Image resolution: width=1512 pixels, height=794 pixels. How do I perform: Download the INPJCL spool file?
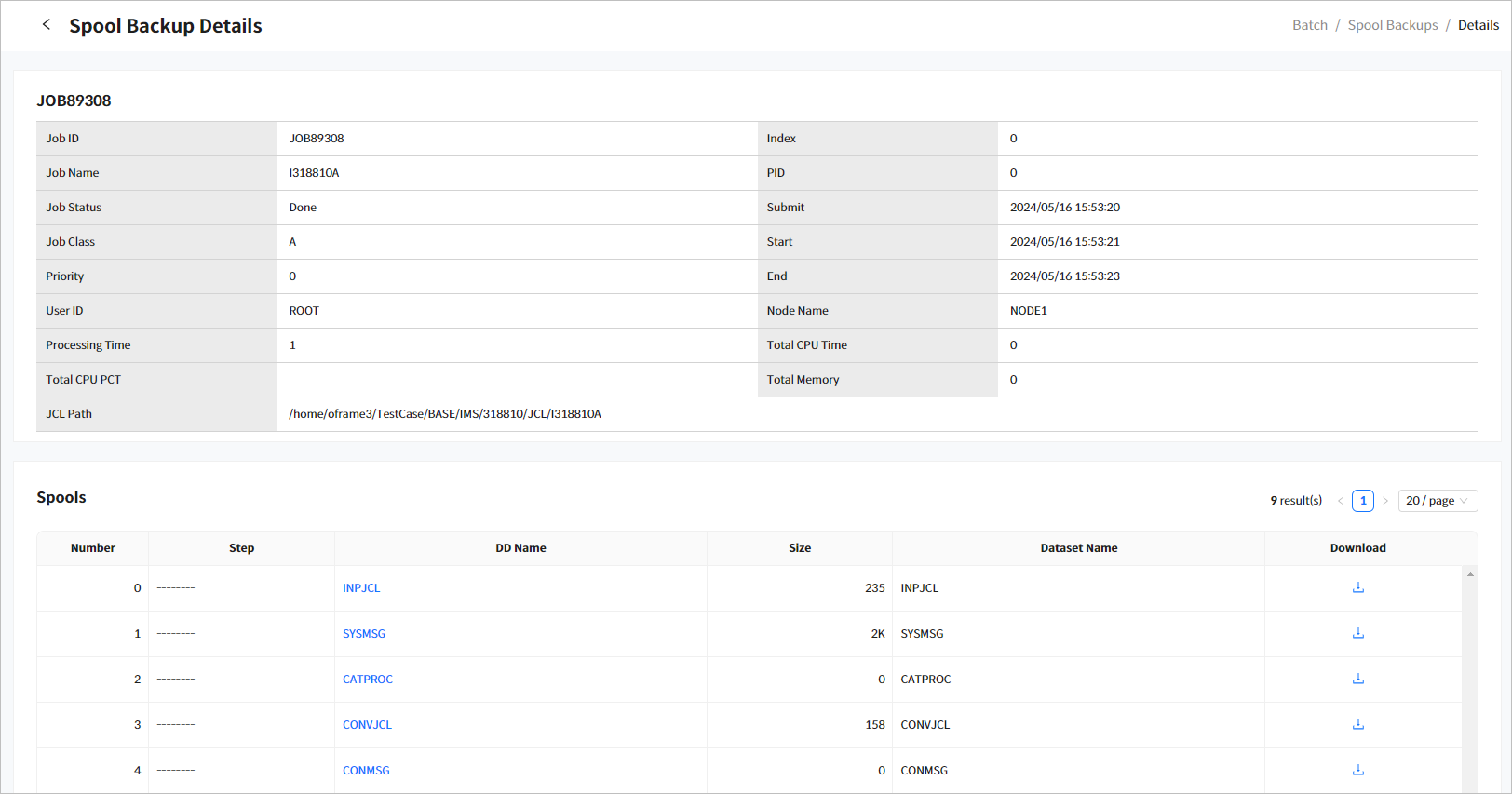[1357, 587]
